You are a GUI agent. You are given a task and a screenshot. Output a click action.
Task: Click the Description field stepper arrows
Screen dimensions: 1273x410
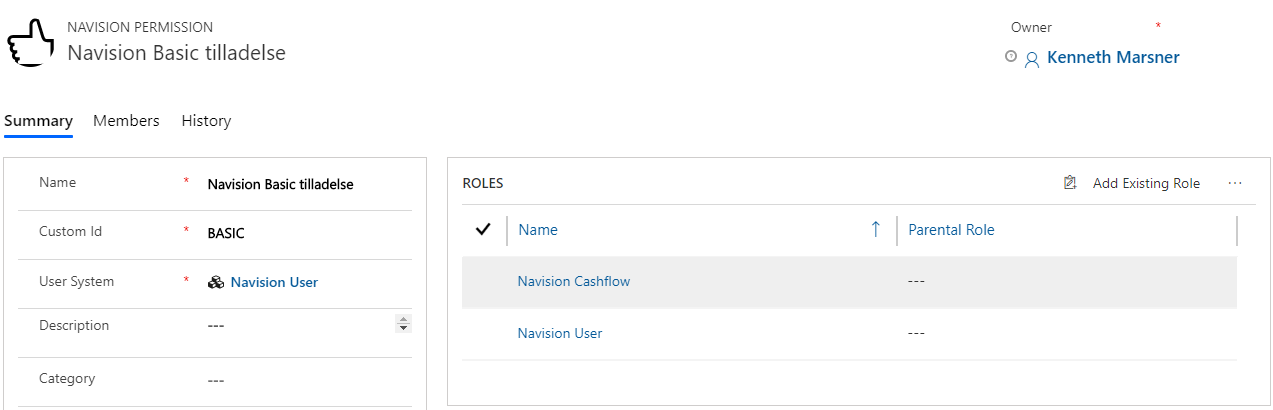(404, 324)
